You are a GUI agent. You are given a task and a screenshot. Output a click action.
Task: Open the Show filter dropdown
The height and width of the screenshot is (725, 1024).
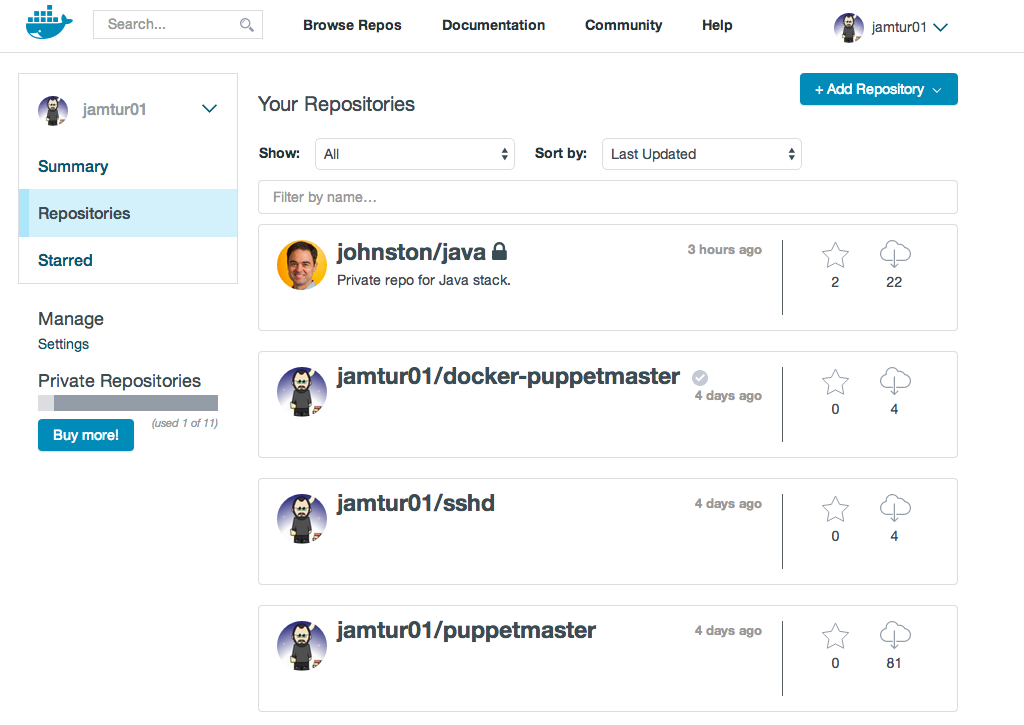tap(415, 154)
